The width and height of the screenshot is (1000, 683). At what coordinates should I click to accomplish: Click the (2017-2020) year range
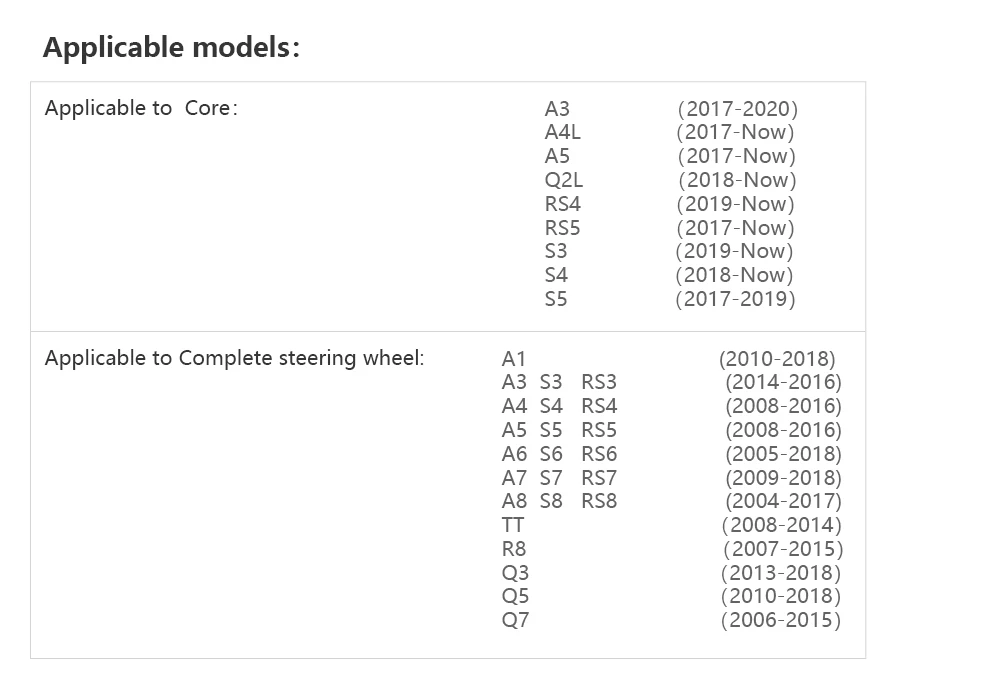tap(737, 108)
